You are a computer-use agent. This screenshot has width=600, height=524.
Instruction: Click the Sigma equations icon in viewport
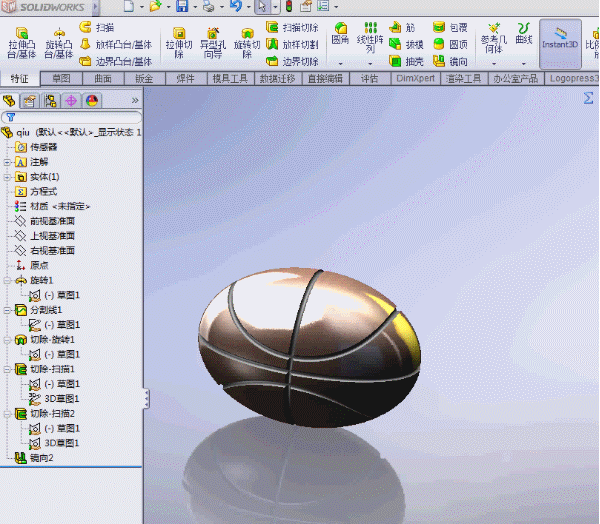(x=588, y=98)
